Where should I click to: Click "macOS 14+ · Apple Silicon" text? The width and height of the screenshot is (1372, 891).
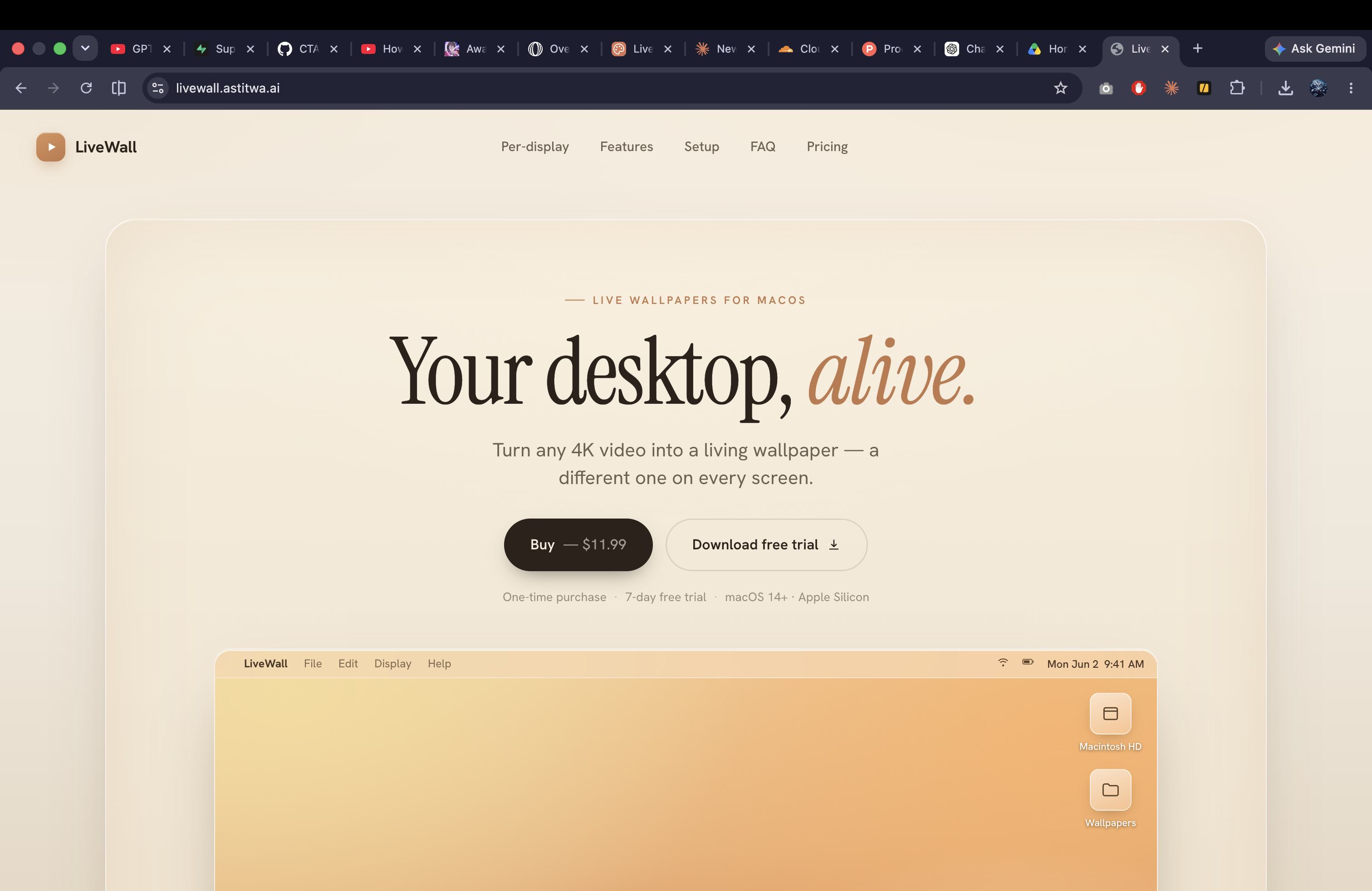pos(797,597)
